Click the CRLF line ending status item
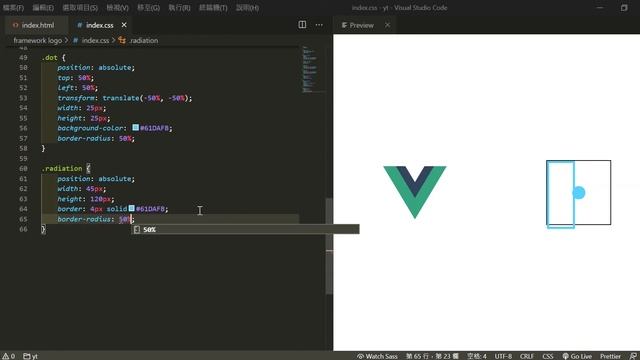Viewport: 640px width, 360px height. click(x=527, y=356)
